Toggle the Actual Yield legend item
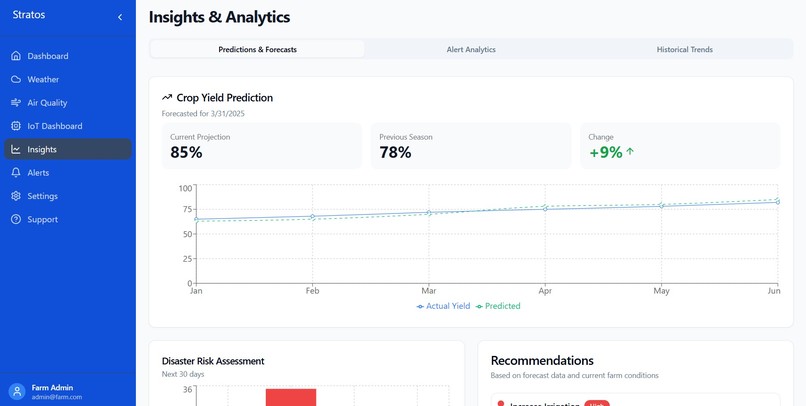Viewport: 806px width, 406px height. click(x=443, y=306)
